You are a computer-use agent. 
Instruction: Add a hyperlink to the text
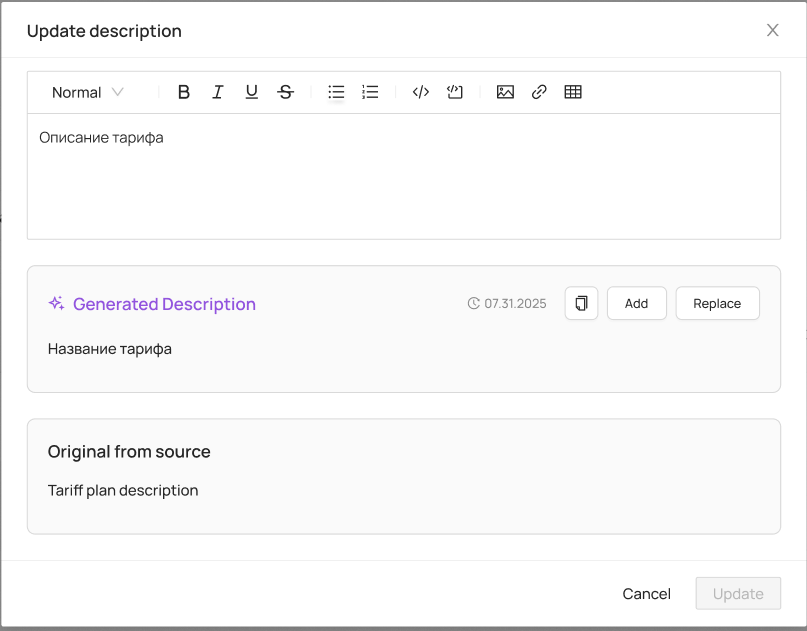point(539,92)
